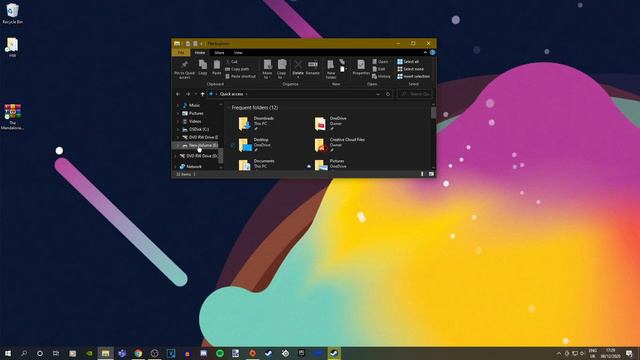Click Invert selection in ribbon
This screenshot has width=640, height=360.
coord(413,76)
